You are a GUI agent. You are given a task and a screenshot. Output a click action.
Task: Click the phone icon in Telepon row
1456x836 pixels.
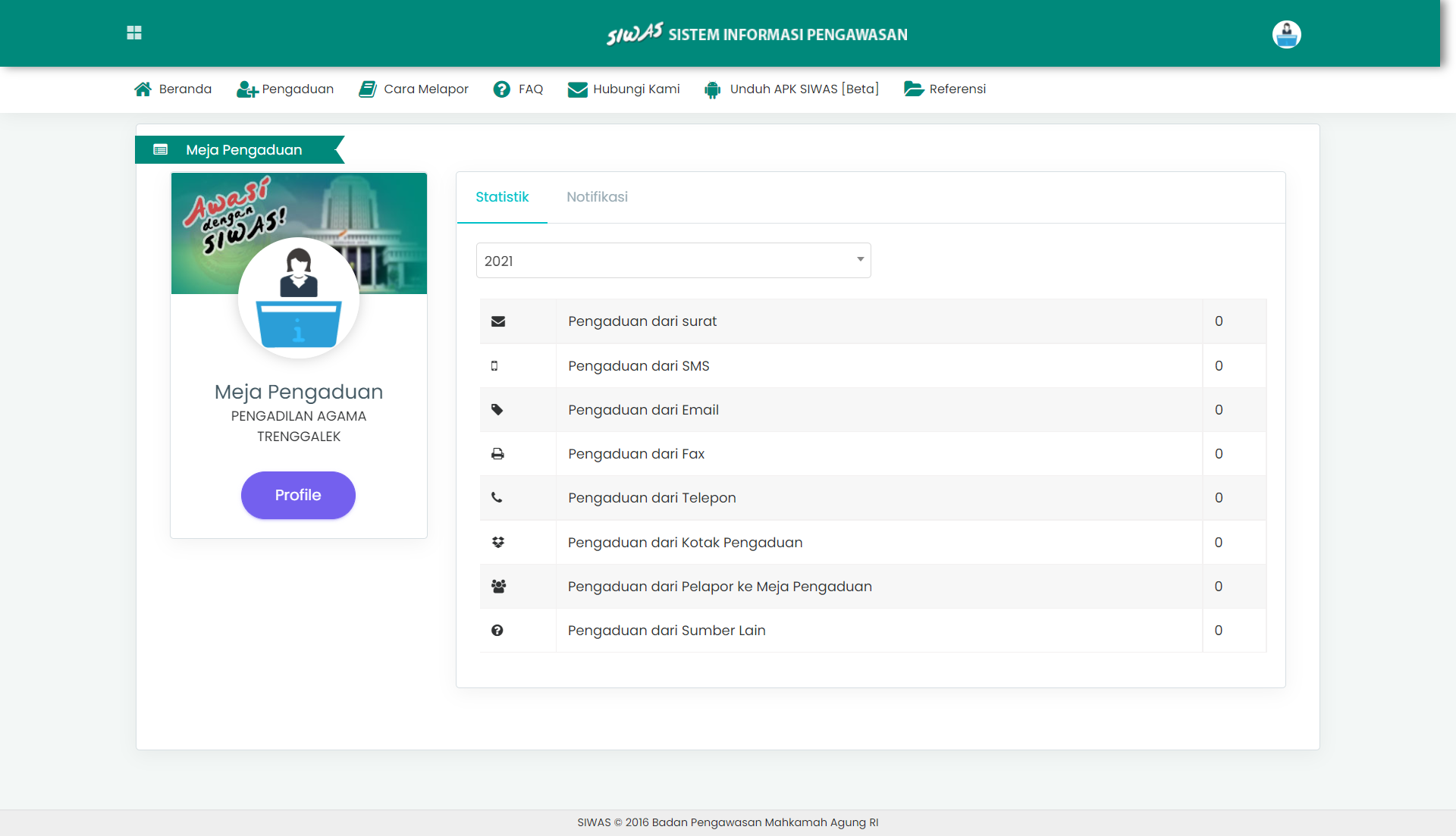(497, 498)
